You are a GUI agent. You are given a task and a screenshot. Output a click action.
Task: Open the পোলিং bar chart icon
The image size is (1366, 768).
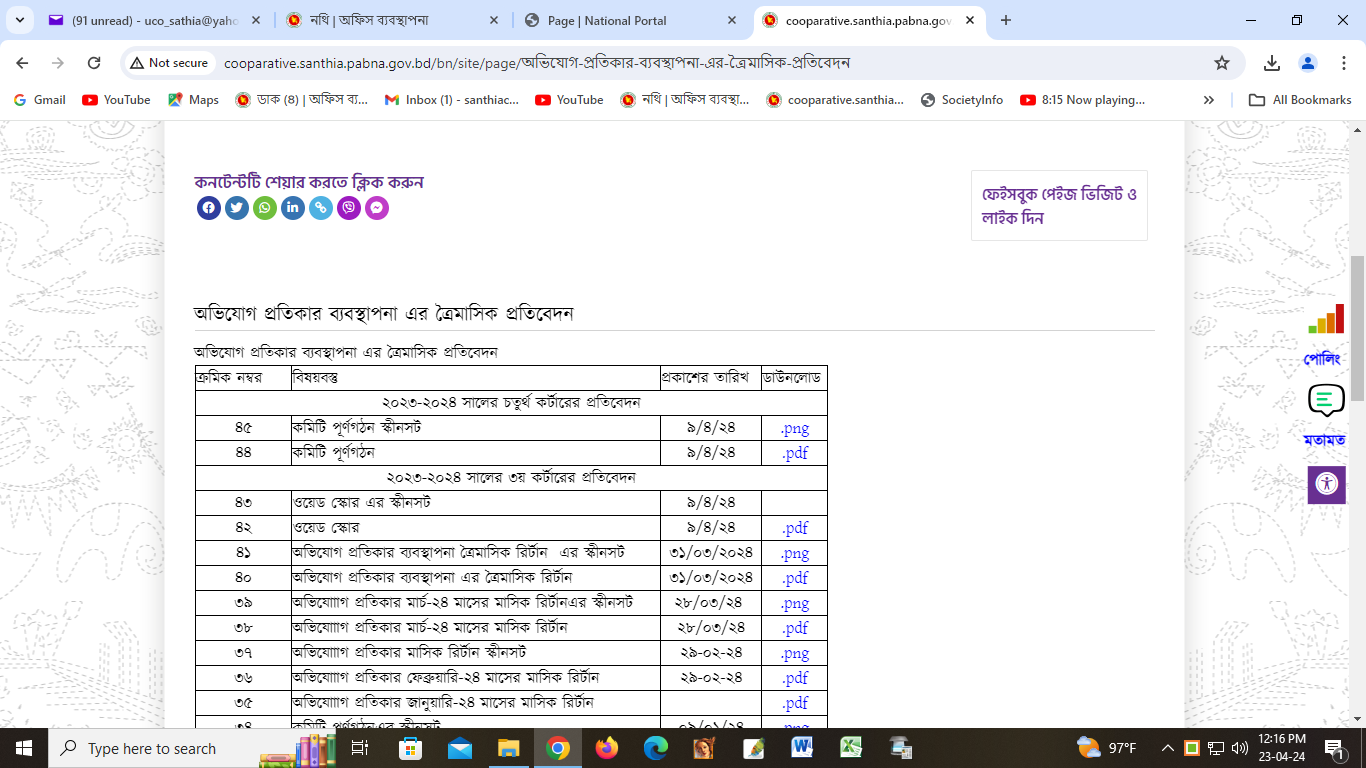point(1325,320)
